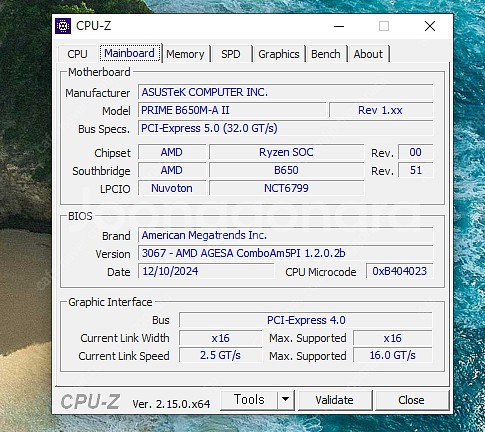This screenshot has height=432, width=485.
Task: Click the model field PRIME B650M-A II
Action: tap(232, 110)
